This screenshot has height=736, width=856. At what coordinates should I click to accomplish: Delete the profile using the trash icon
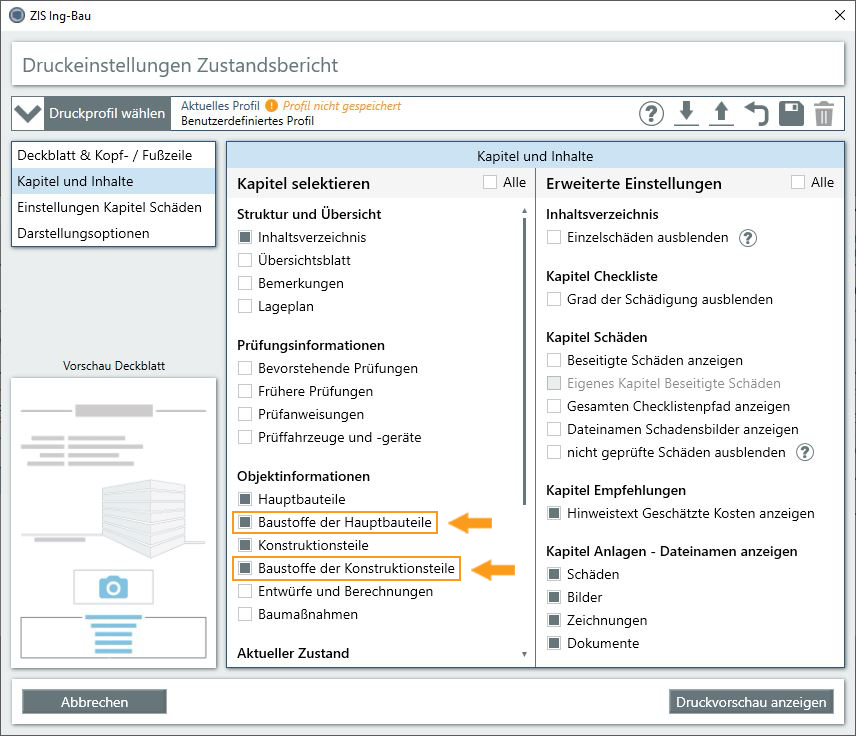point(823,114)
